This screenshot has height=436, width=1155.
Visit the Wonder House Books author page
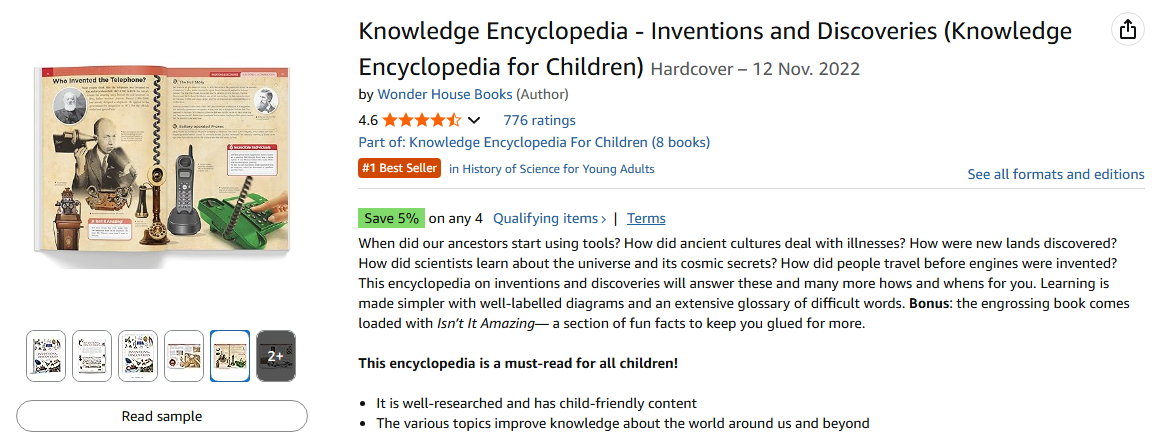445,94
